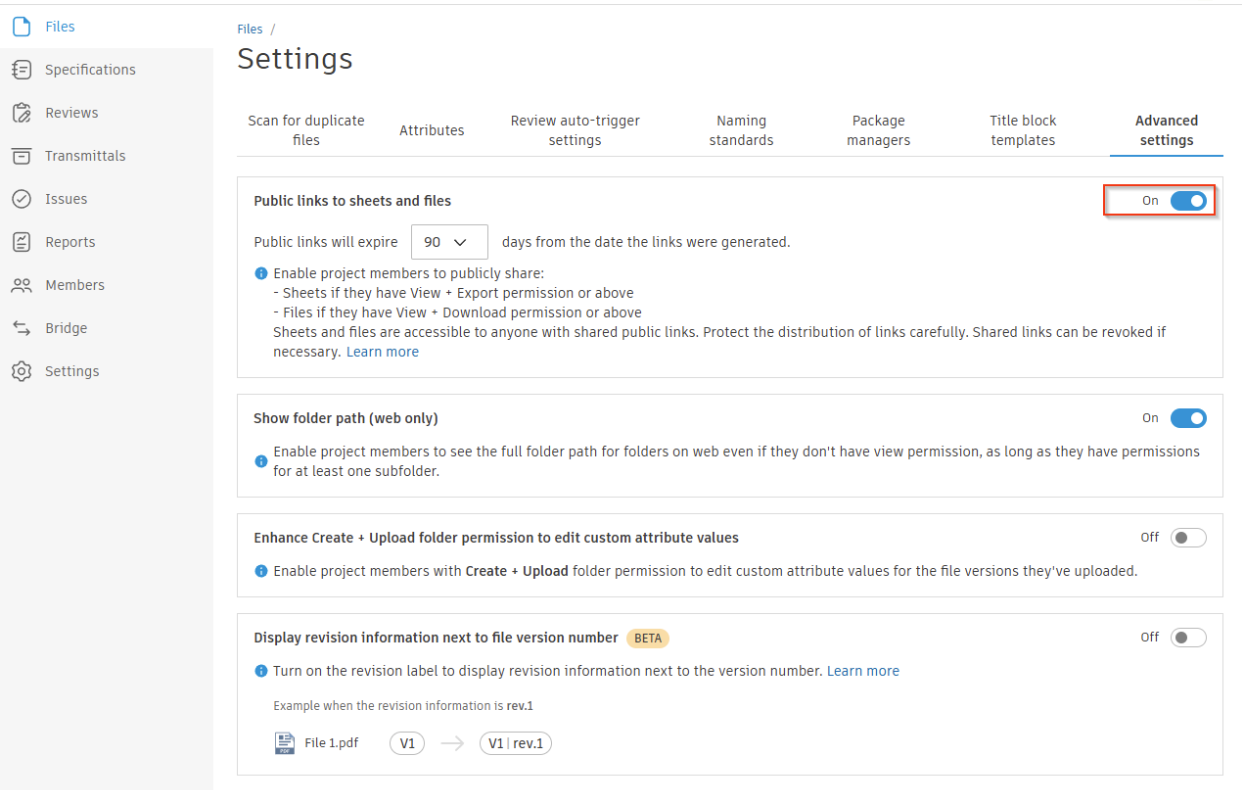
Task: Select the Advanced settings tab
Action: tap(1167, 130)
